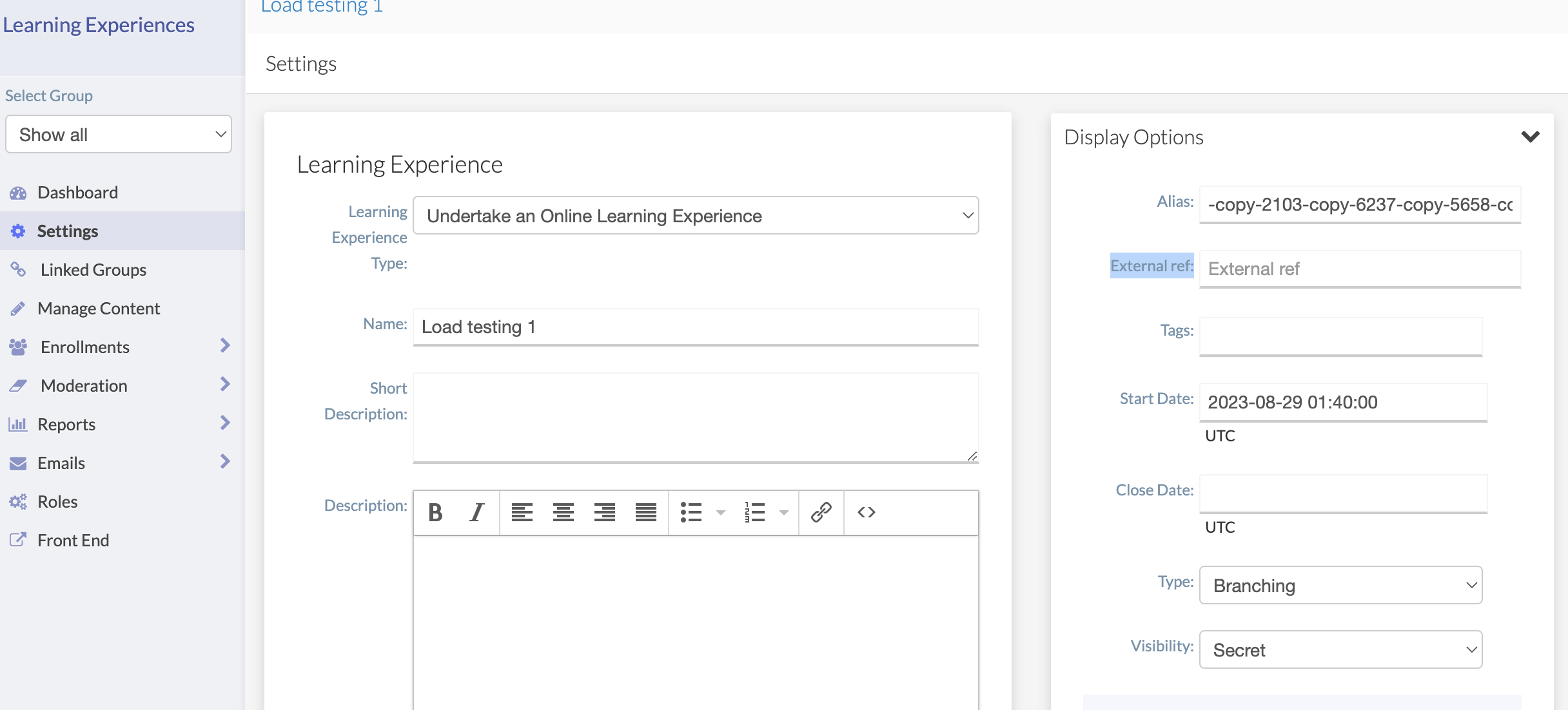
Task: Insert a numbered list
Action: click(754, 513)
